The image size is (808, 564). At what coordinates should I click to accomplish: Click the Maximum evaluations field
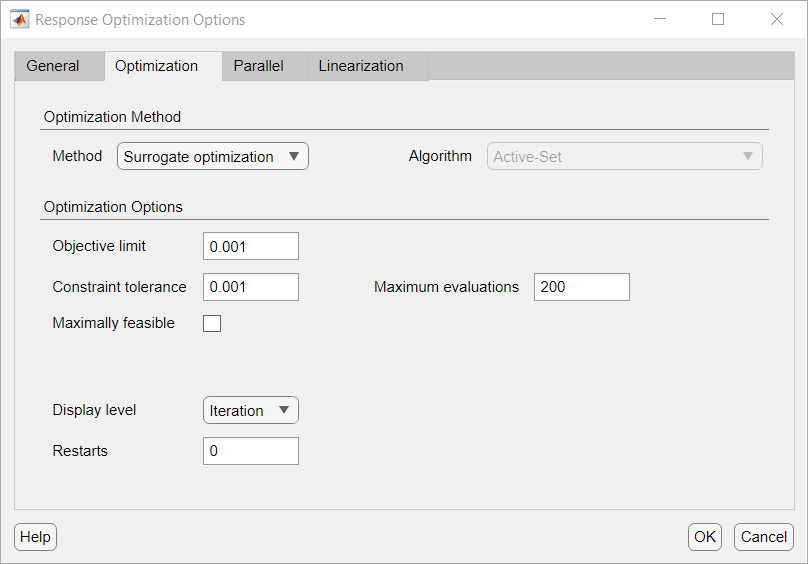[x=581, y=287]
